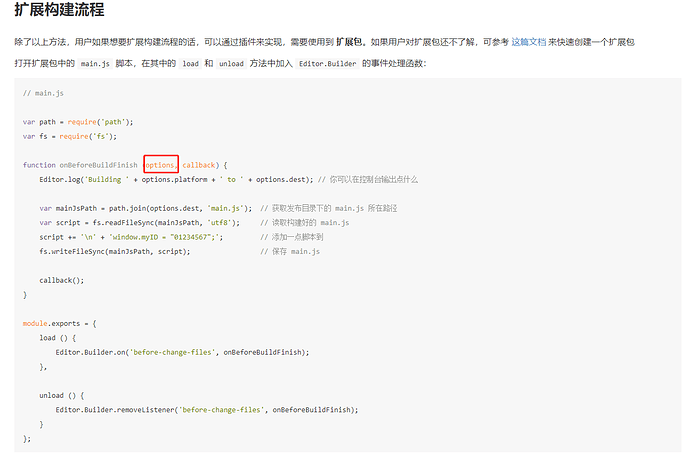690x457 pixels.
Task: Click the inline code main.js
Action: tap(95, 64)
